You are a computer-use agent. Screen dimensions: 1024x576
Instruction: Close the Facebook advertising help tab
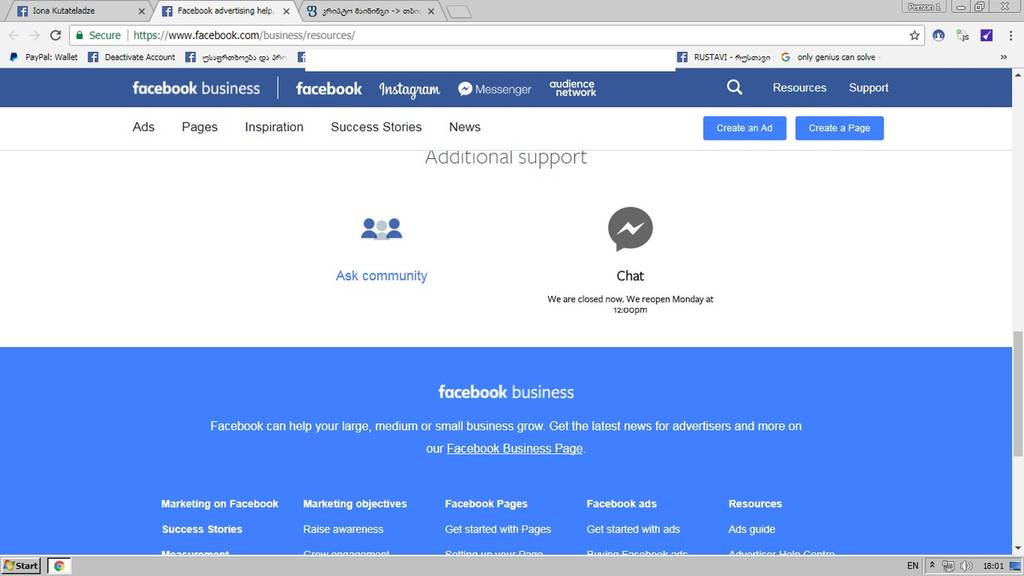pos(286,11)
